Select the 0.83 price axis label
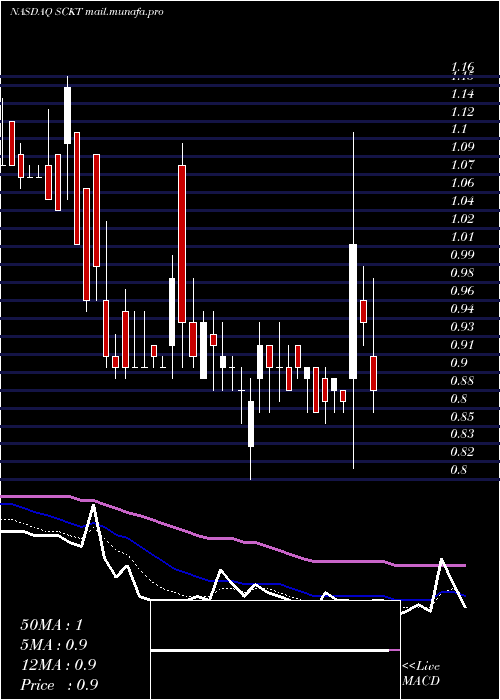Screen dimensions: 500x700 [x=463, y=434]
